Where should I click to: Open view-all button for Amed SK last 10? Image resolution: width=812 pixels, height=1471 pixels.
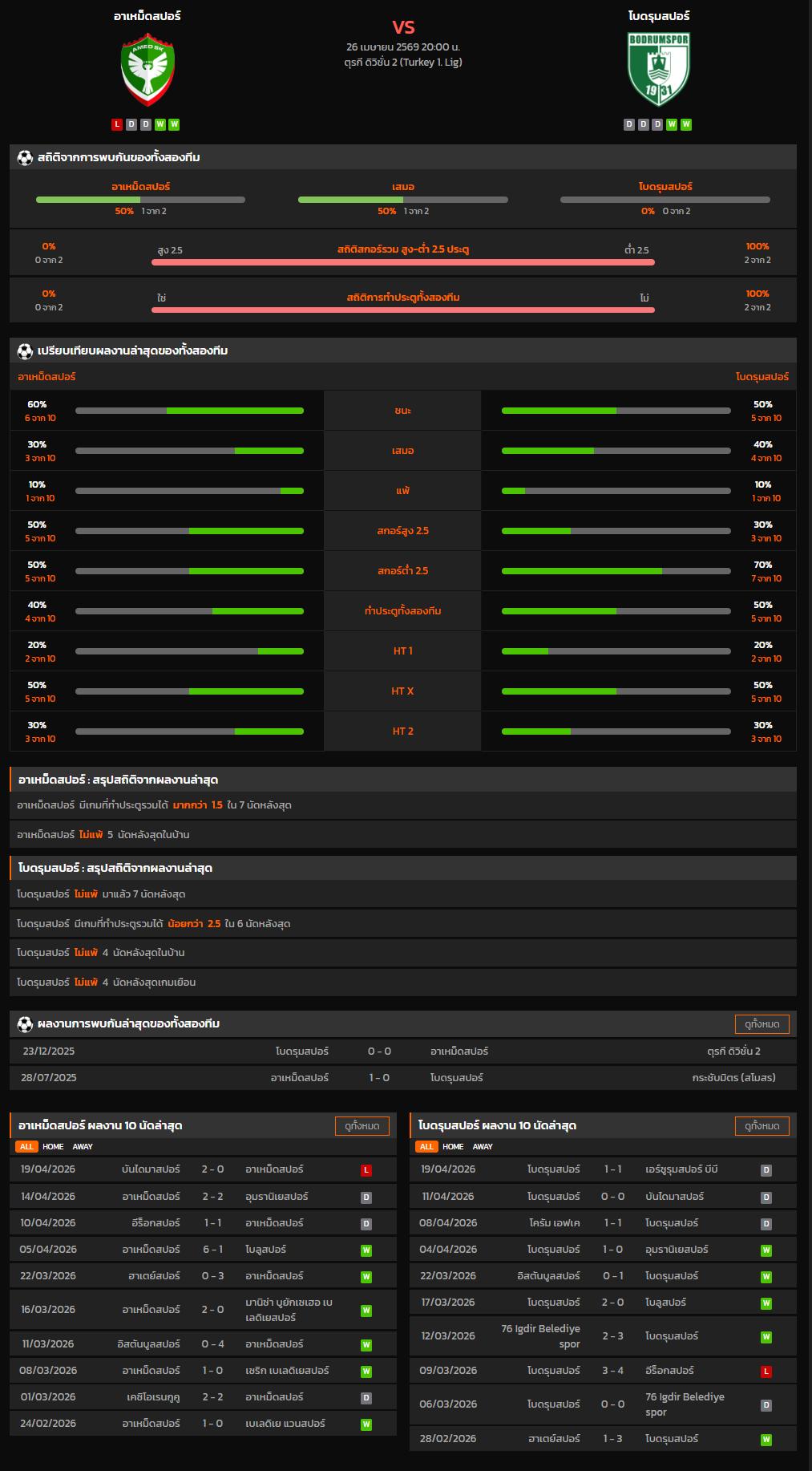point(362,1126)
